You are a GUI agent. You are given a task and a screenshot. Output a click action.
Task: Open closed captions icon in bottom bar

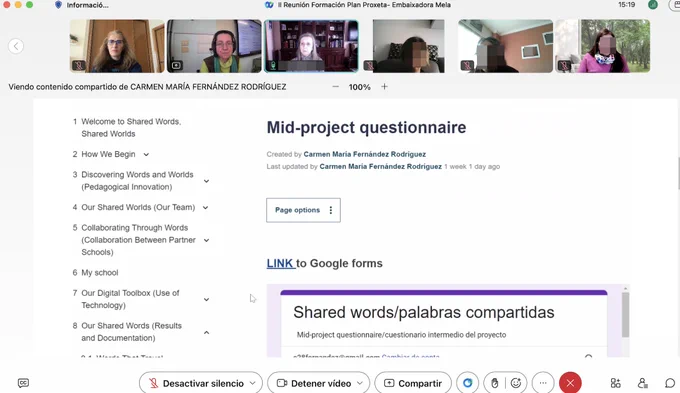click(x=23, y=383)
